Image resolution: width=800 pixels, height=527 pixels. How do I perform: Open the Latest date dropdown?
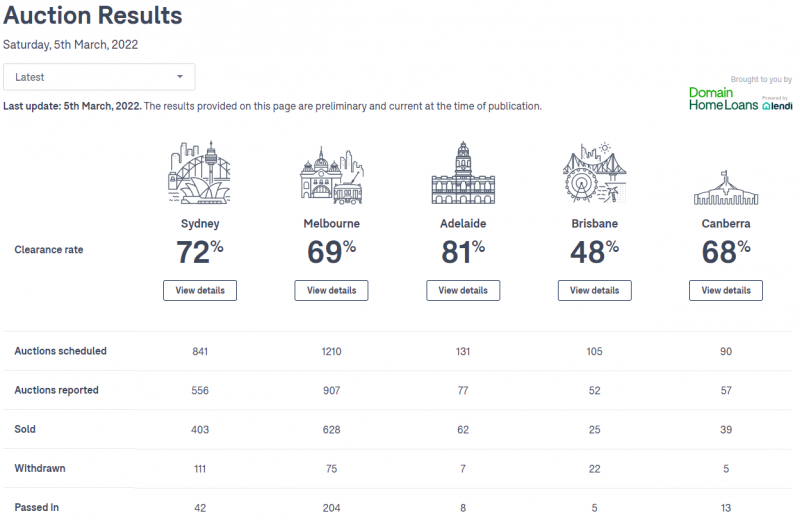(x=99, y=77)
